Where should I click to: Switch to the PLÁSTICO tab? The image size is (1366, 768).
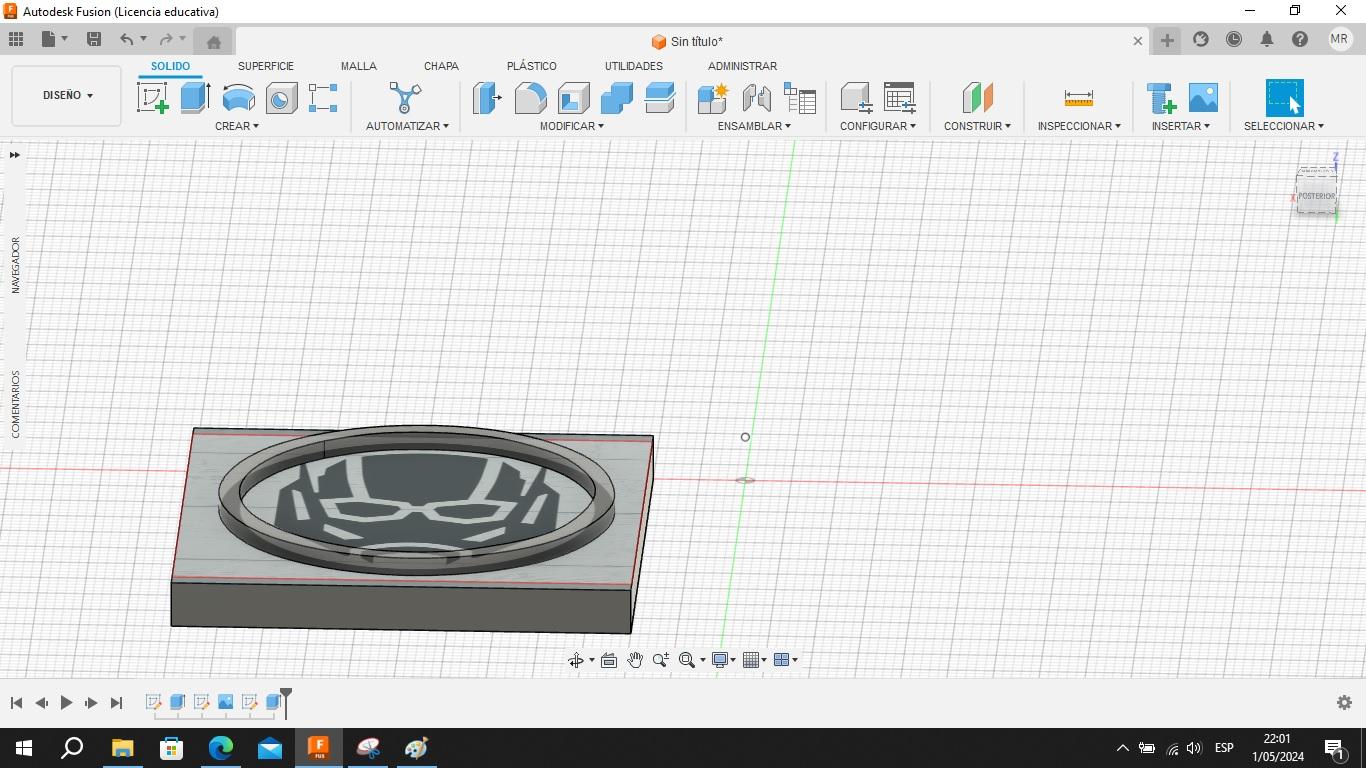[x=532, y=66]
